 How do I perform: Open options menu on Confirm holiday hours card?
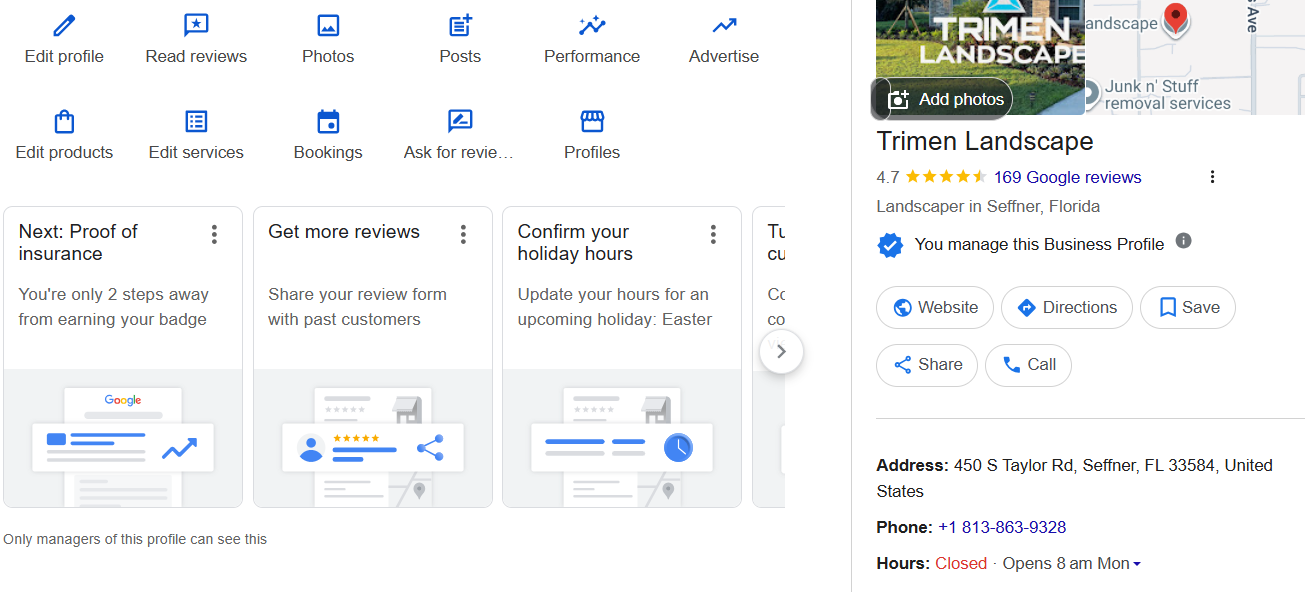(x=713, y=234)
